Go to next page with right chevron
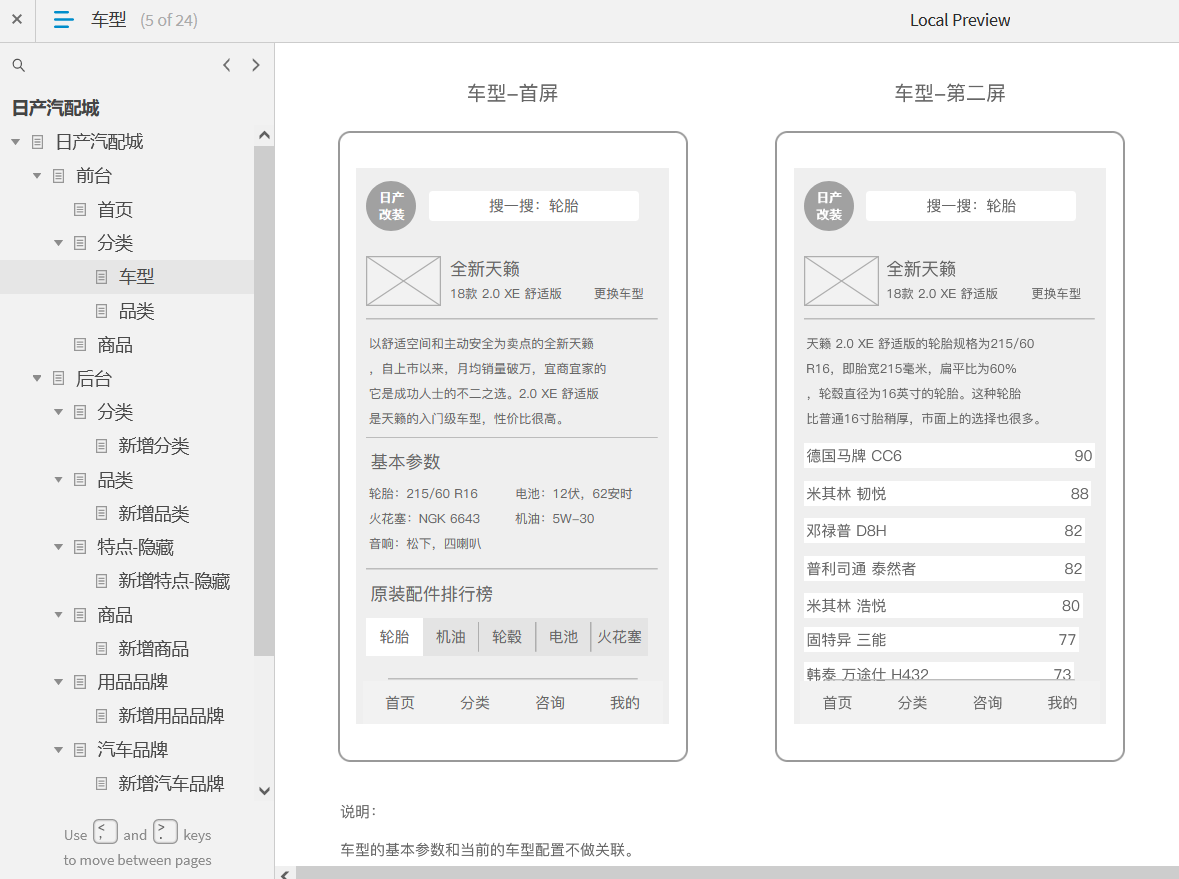This screenshot has height=879, width=1179. click(x=256, y=65)
